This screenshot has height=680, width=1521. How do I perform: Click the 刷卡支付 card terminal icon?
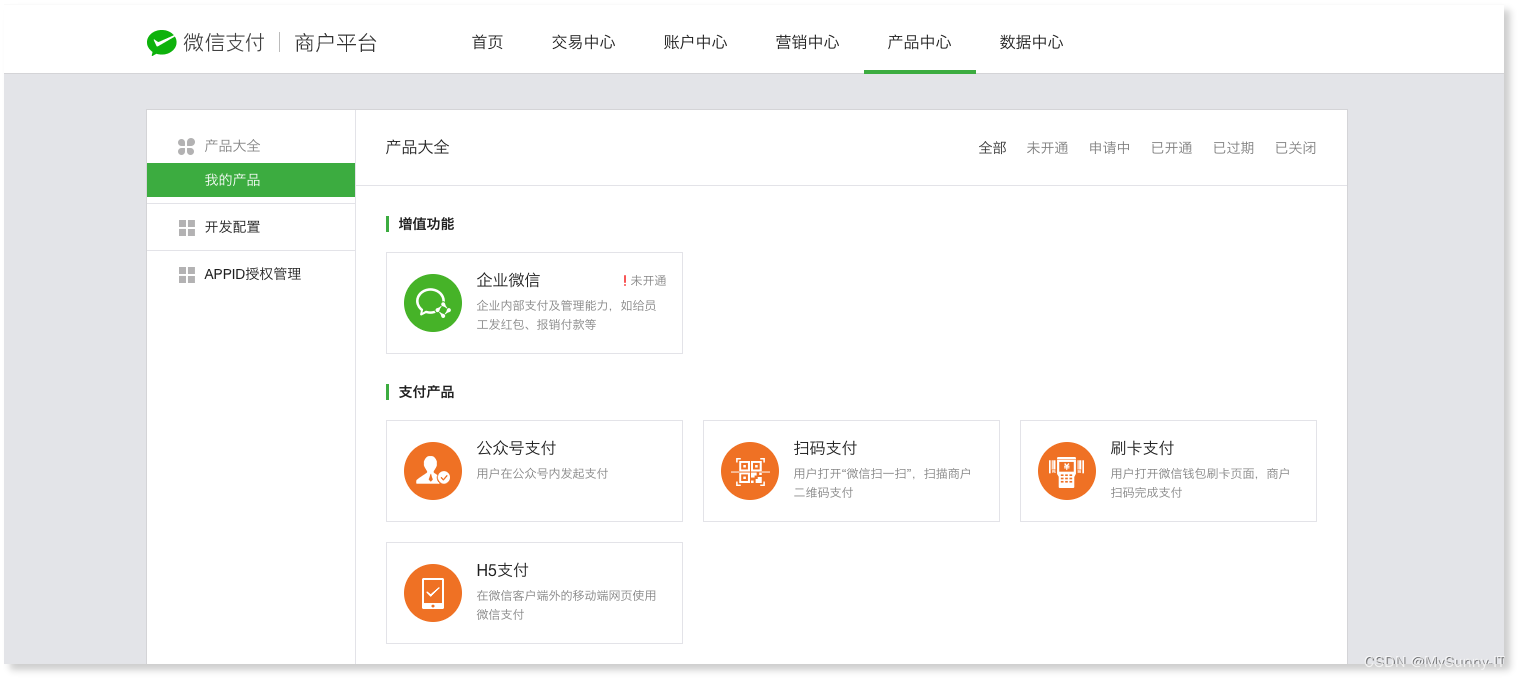[1067, 471]
